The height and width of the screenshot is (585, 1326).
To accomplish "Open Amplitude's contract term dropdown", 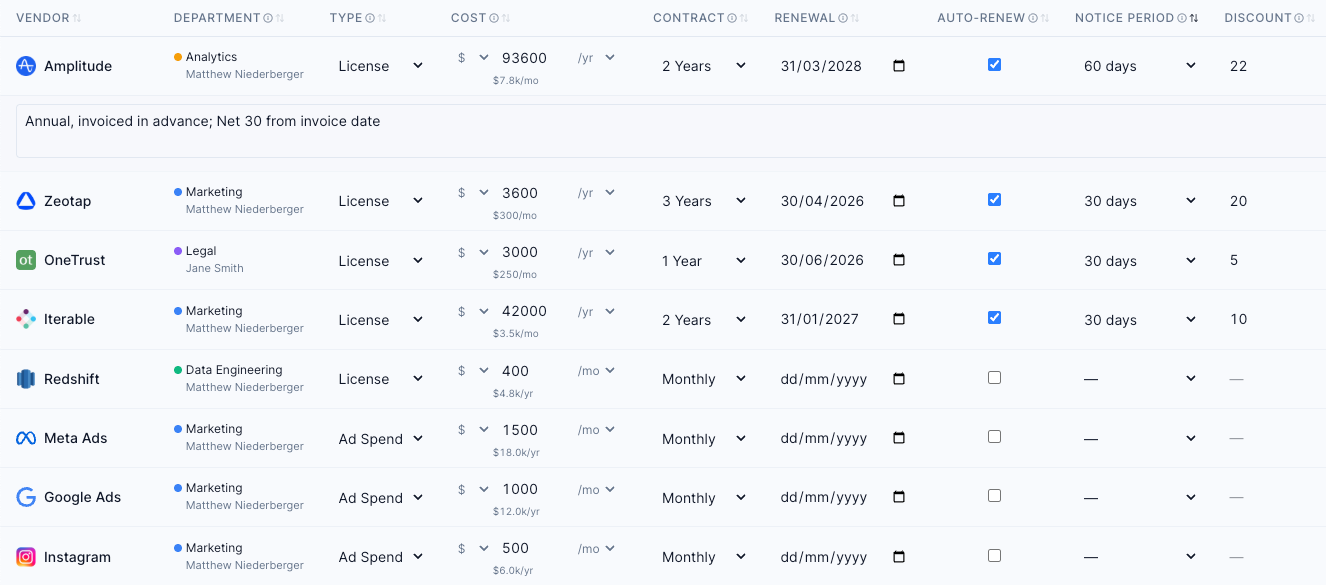I will click(x=703, y=65).
